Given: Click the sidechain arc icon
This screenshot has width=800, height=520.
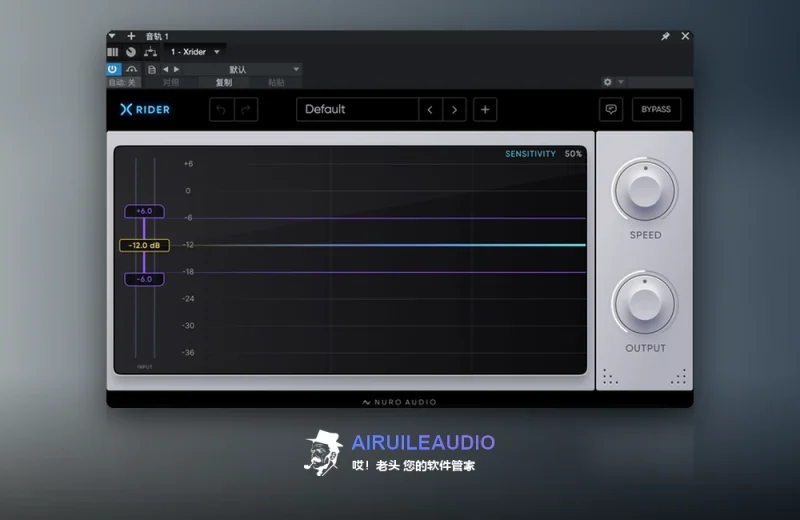Looking at the screenshot, I should (132, 69).
